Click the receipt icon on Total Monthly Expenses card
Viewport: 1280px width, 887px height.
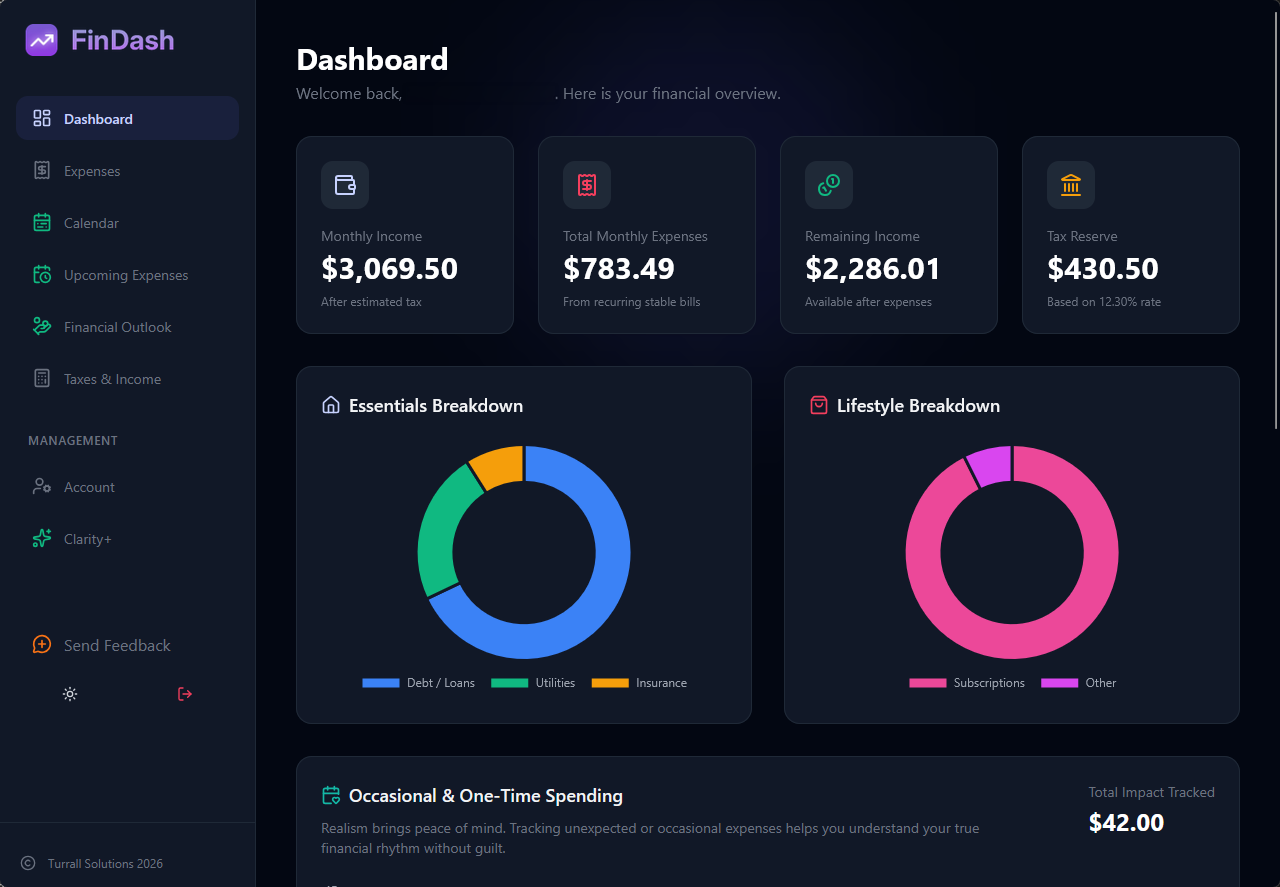pyautogui.click(x=587, y=185)
